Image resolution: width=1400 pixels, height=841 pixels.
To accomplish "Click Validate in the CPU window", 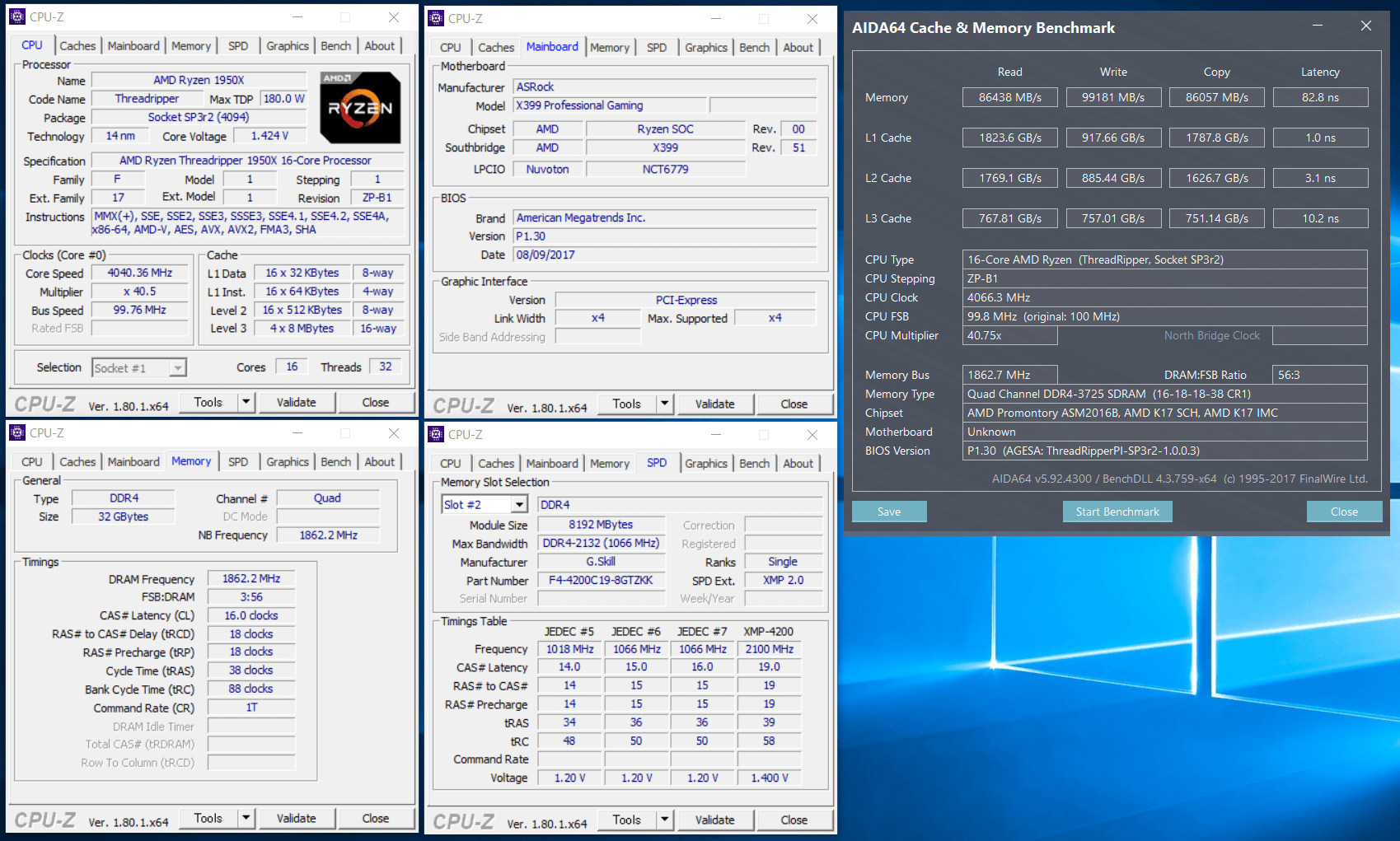I will click(296, 402).
